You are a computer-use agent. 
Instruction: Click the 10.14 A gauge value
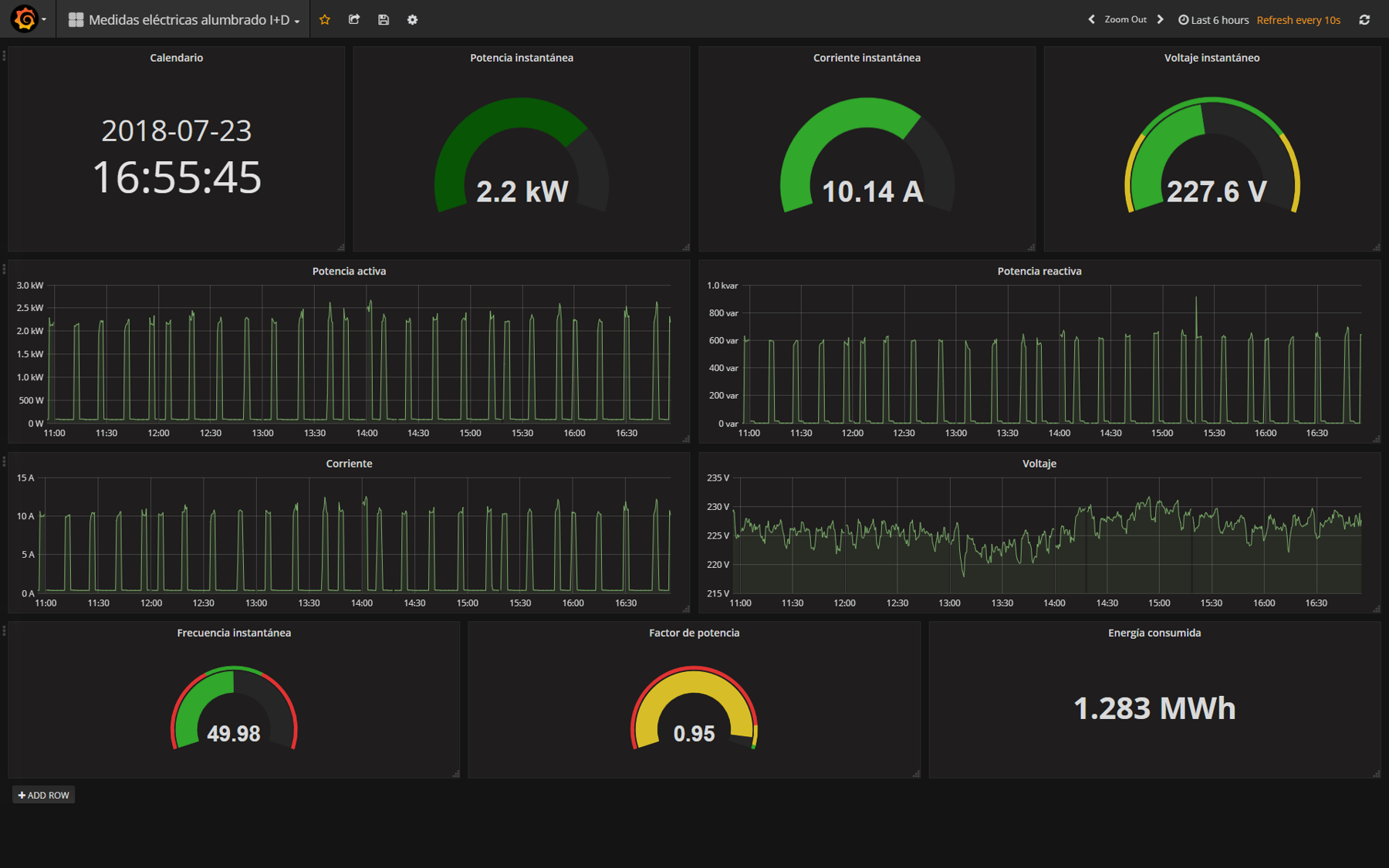[x=872, y=191]
